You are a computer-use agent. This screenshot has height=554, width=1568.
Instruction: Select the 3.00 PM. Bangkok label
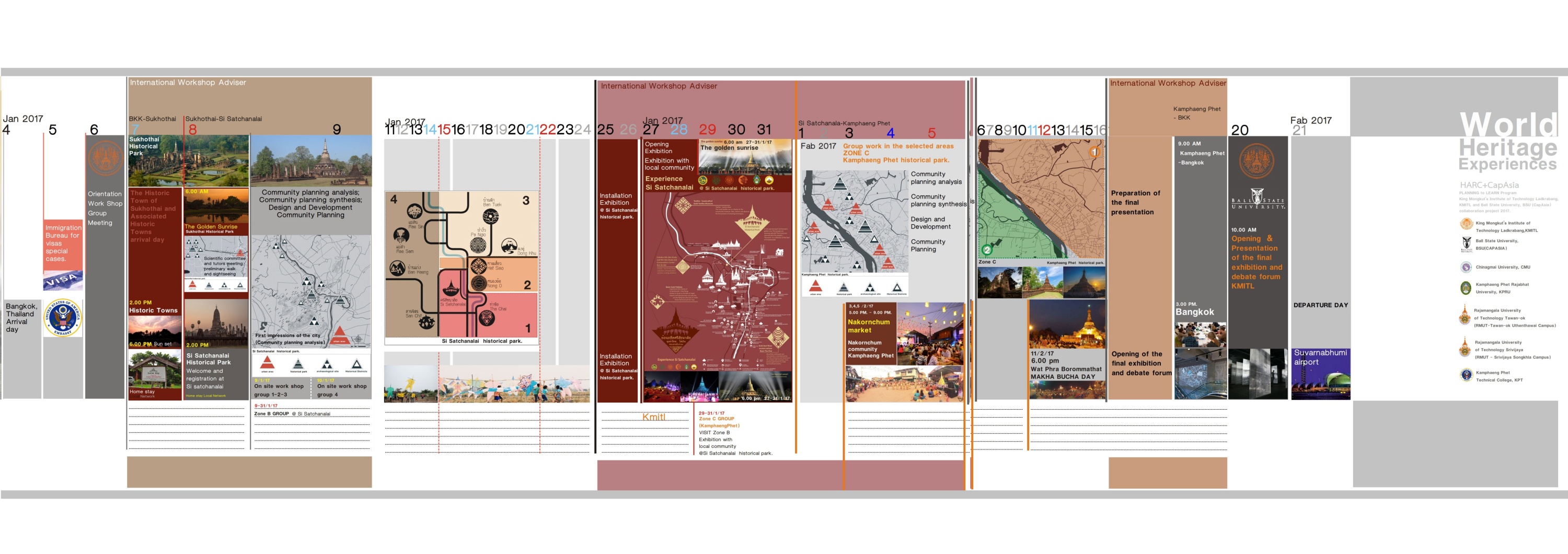(1194, 309)
